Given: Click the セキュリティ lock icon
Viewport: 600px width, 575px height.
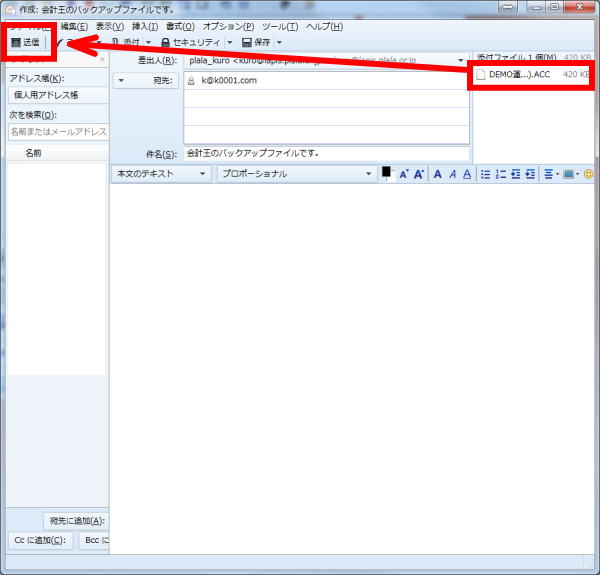Looking at the screenshot, I should (x=165, y=43).
